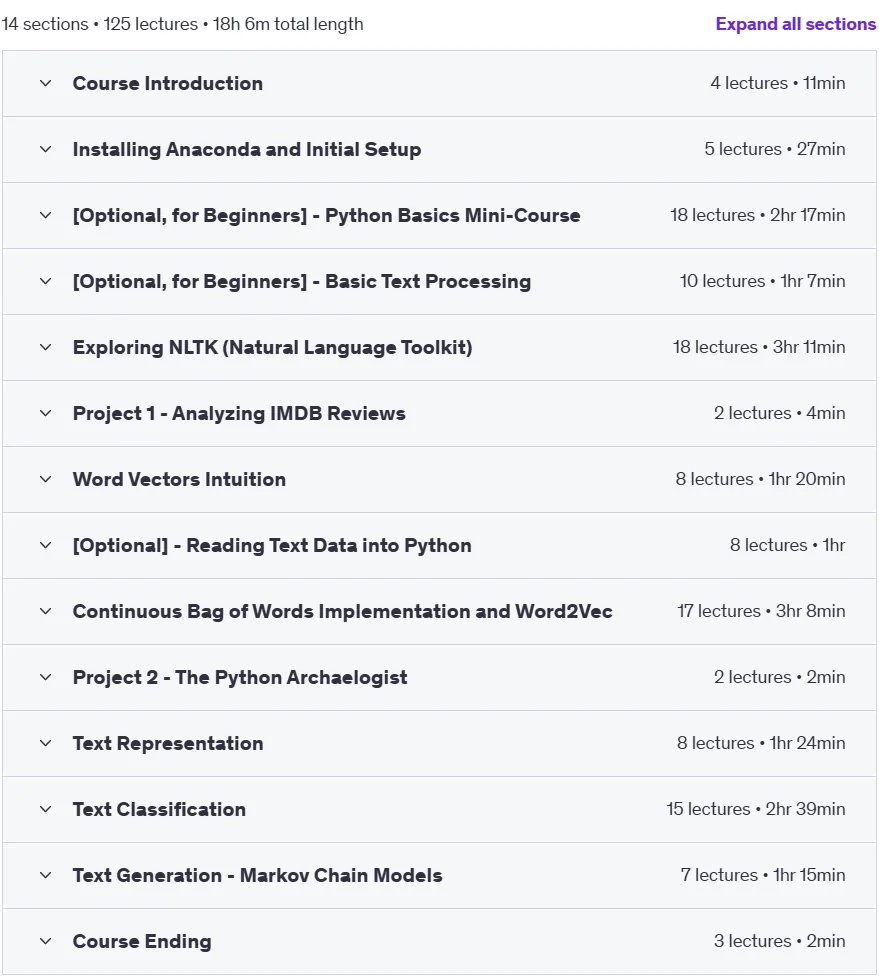Select the Course Ending section heading
The height and width of the screenshot is (977, 879).
point(142,941)
